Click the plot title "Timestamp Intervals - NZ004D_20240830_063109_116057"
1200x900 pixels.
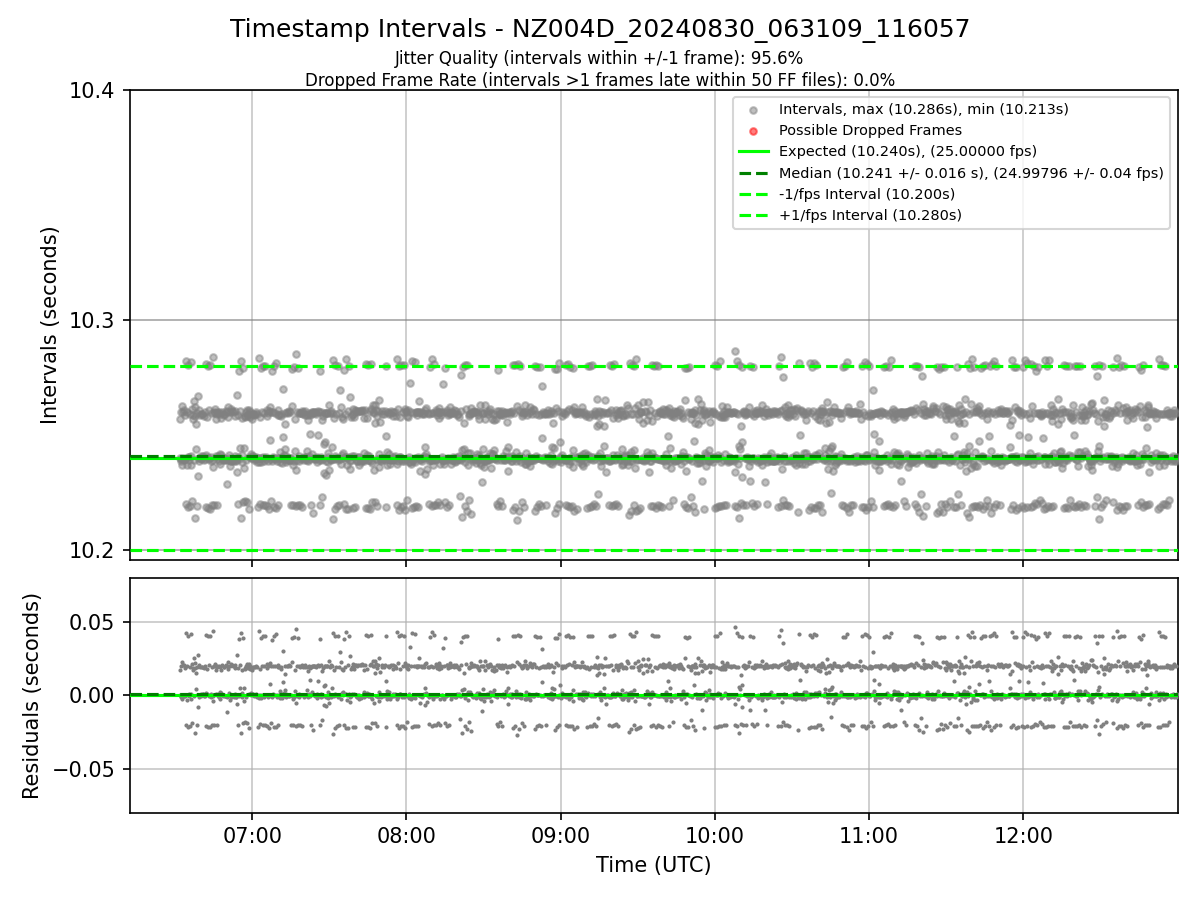tap(600, 29)
